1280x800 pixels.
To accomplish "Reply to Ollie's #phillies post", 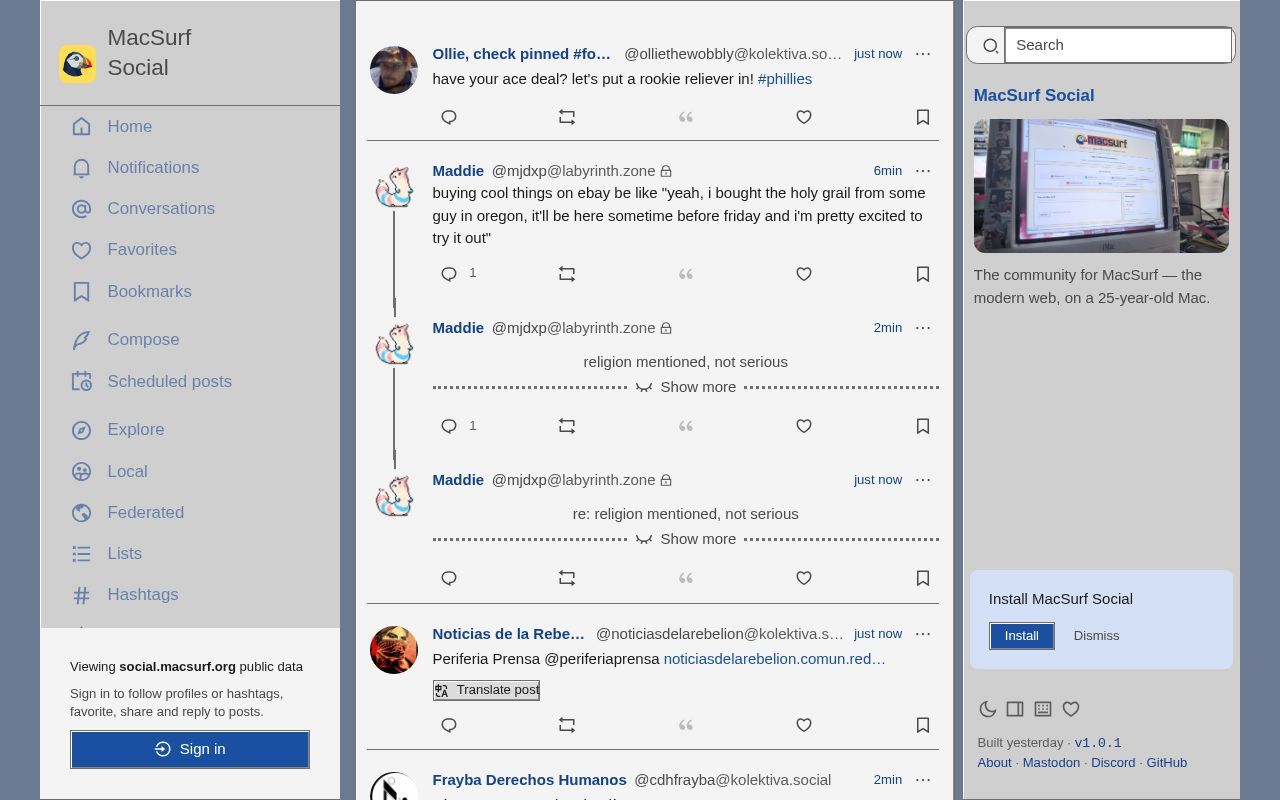I will tap(449, 118).
